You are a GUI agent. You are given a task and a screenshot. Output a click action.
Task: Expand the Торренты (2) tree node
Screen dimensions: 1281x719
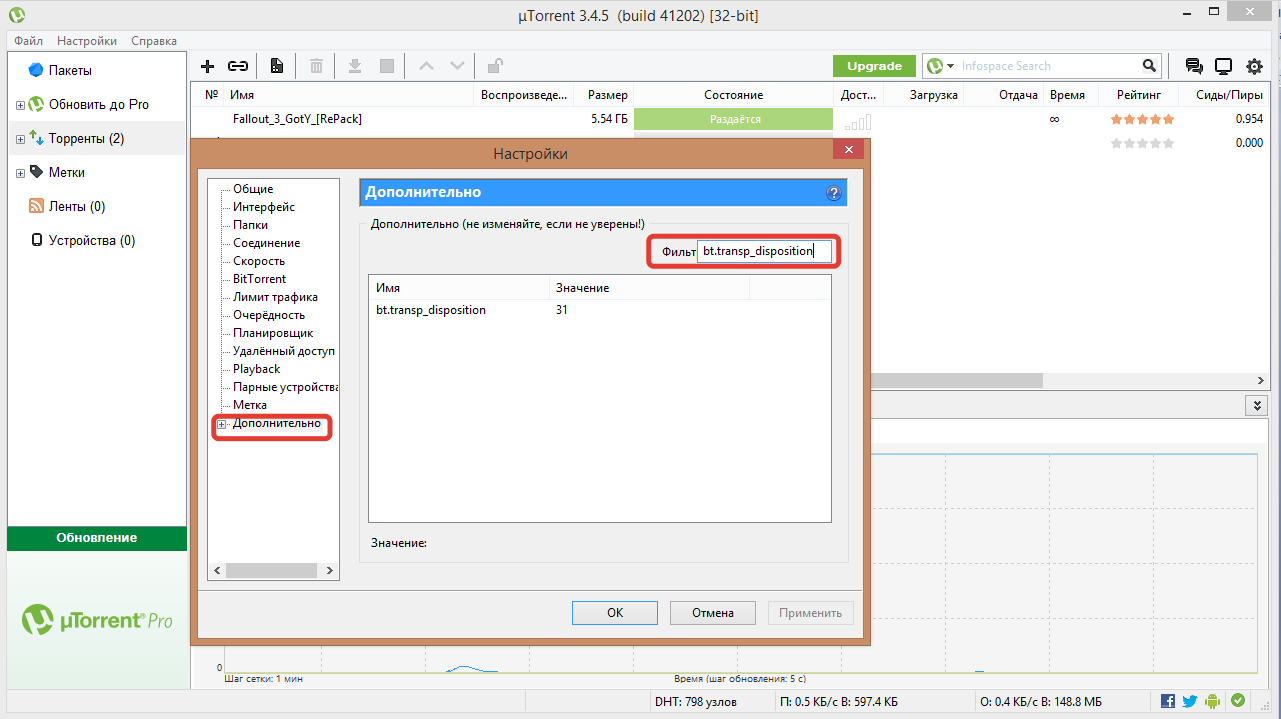pos(20,139)
